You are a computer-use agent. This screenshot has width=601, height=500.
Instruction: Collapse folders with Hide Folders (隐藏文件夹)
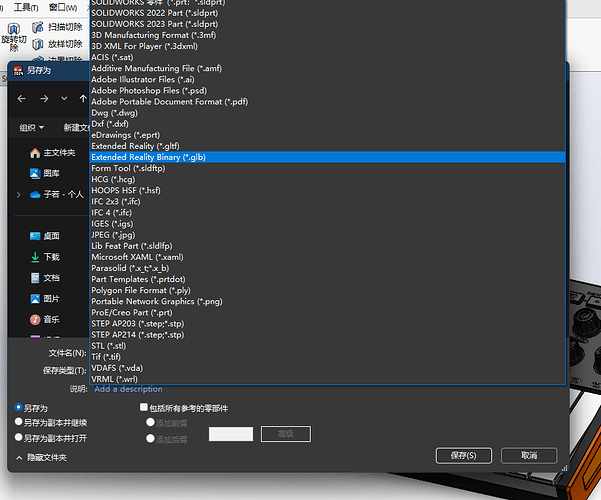(x=41, y=457)
